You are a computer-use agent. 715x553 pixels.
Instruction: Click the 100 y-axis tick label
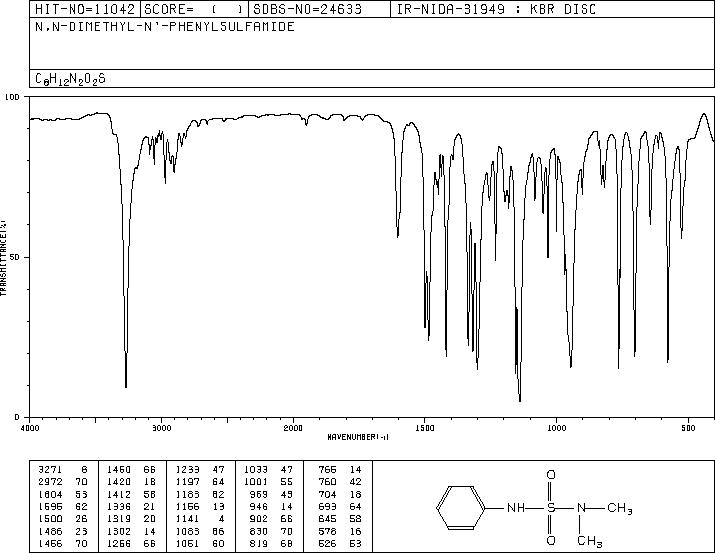click(x=13, y=97)
